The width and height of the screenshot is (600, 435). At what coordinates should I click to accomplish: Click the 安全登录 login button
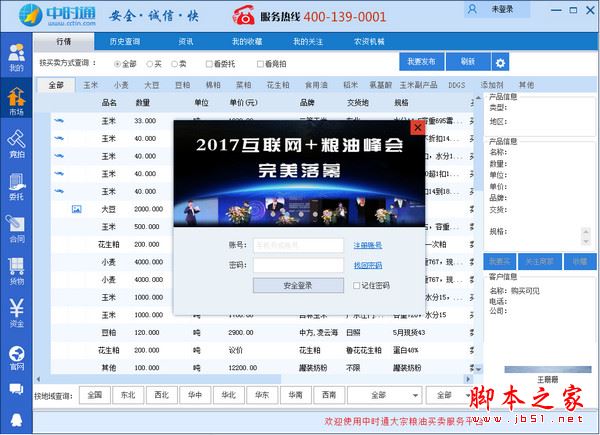tap(298, 285)
